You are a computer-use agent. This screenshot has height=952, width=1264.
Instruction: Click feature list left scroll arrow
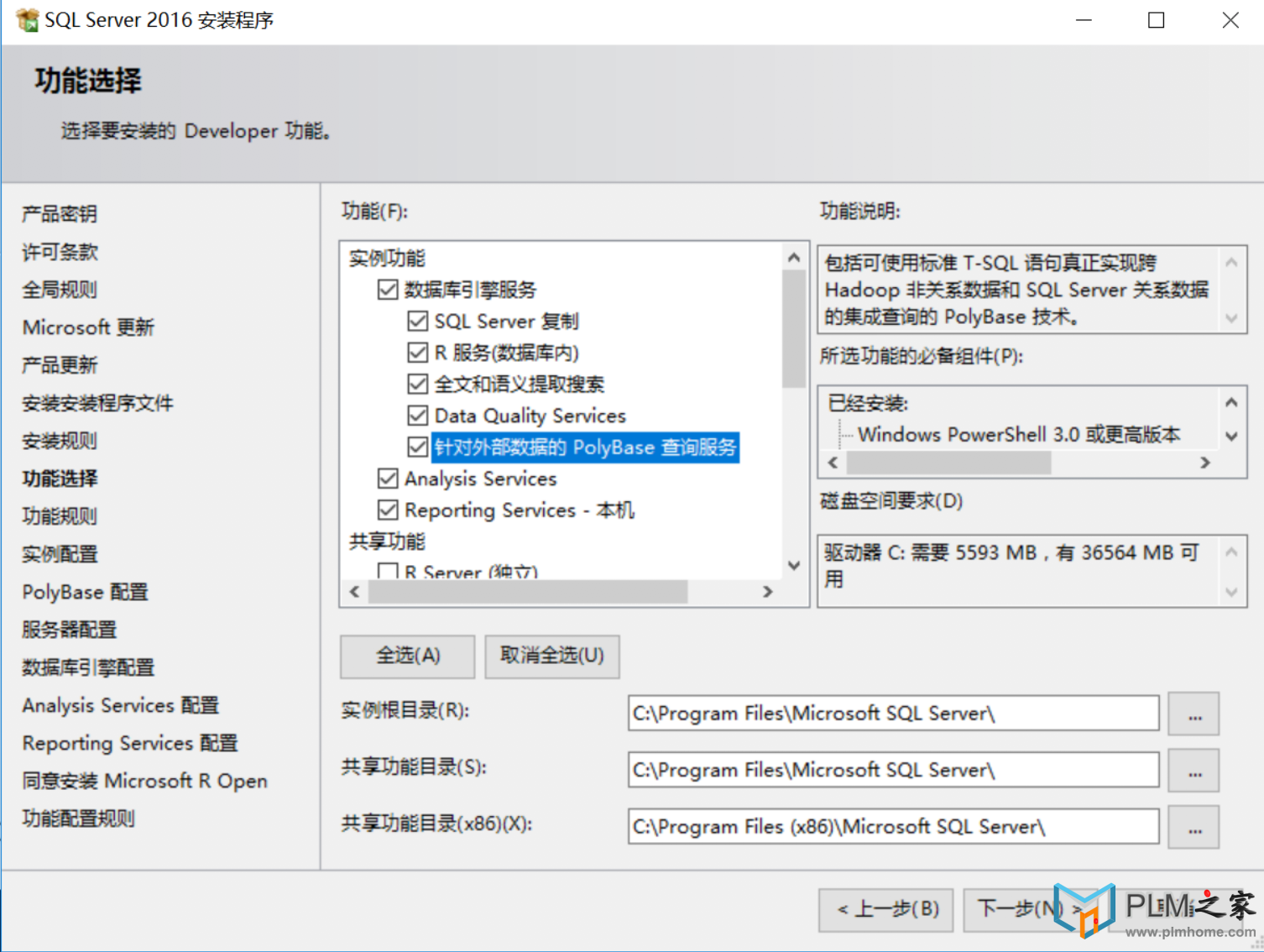point(354,592)
